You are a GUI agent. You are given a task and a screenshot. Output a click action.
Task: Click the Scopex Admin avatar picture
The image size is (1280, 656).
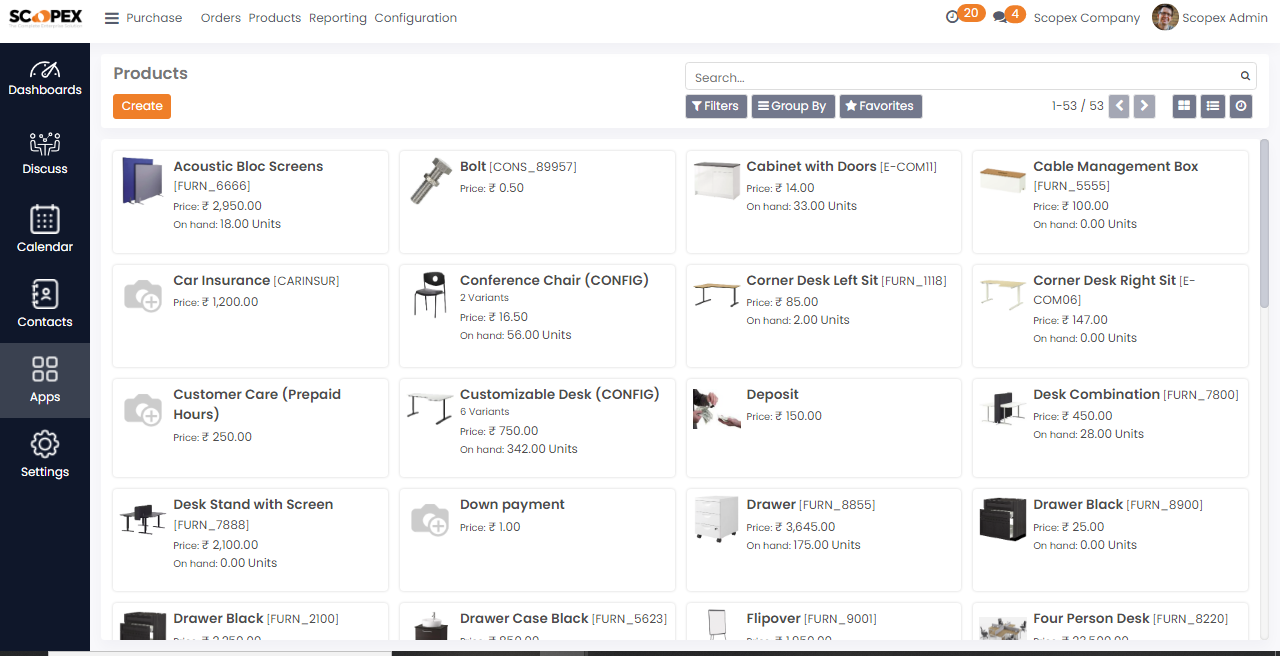click(x=1165, y=17)
